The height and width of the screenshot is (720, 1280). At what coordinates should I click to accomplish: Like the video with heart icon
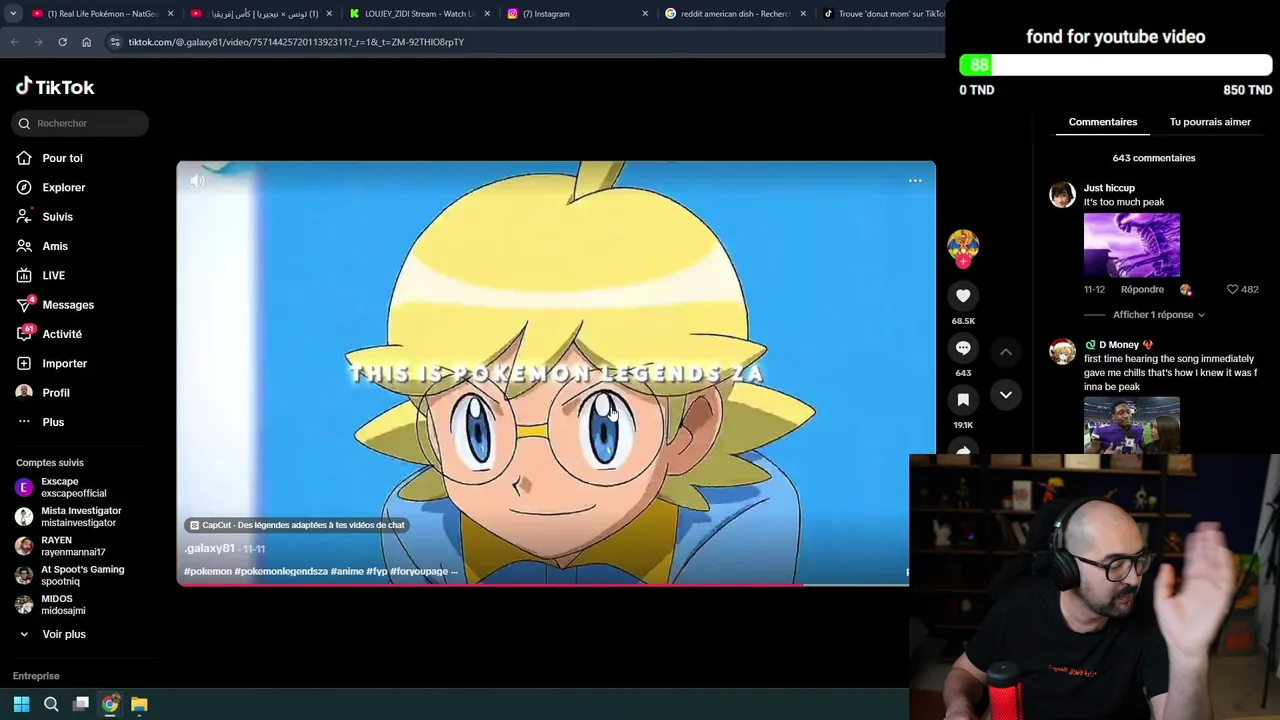pyautogui.click(x=963, y=296)
